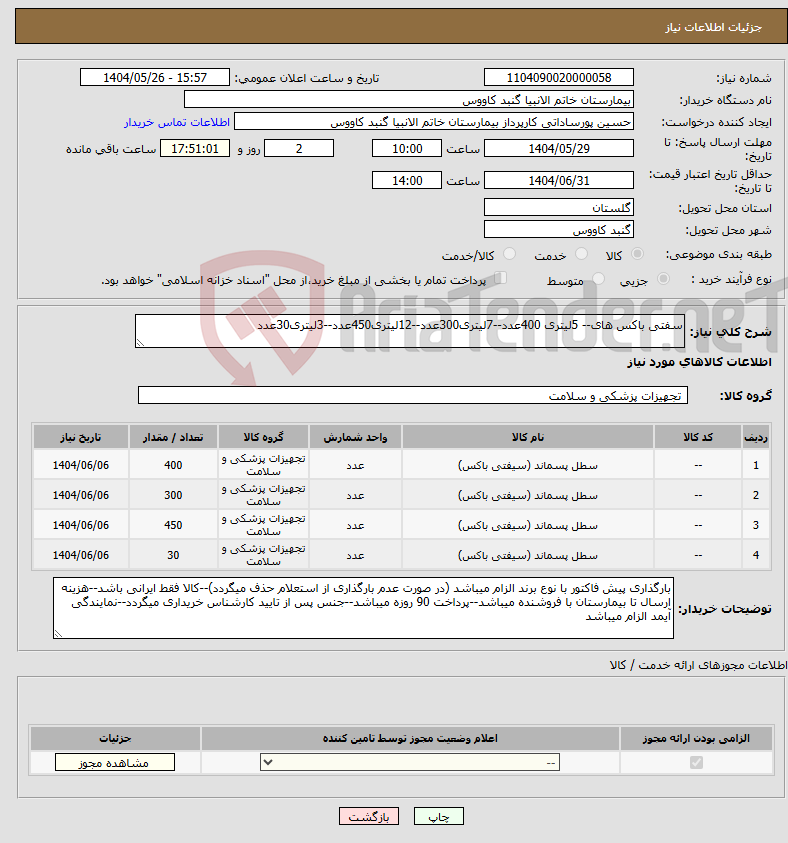Click the need date in row 2
788x843 pixels.
tap(81, 495)
